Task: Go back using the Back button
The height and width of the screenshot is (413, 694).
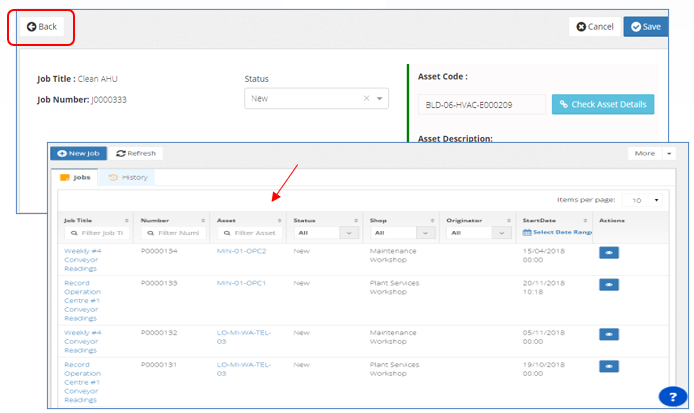Action: click(42, 27)
